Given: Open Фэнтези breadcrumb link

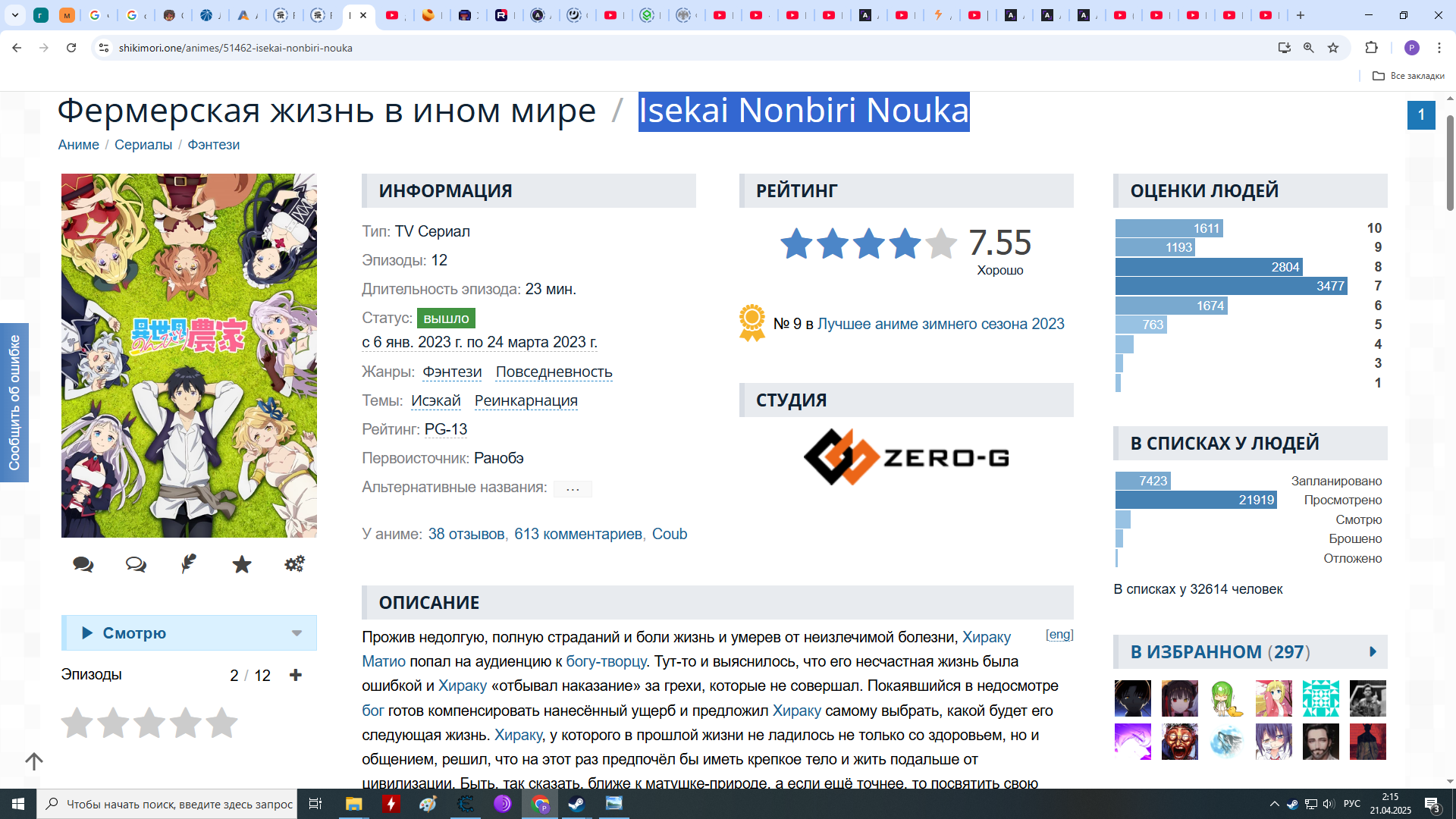Looking at the screenshot, I should (214, 145).
